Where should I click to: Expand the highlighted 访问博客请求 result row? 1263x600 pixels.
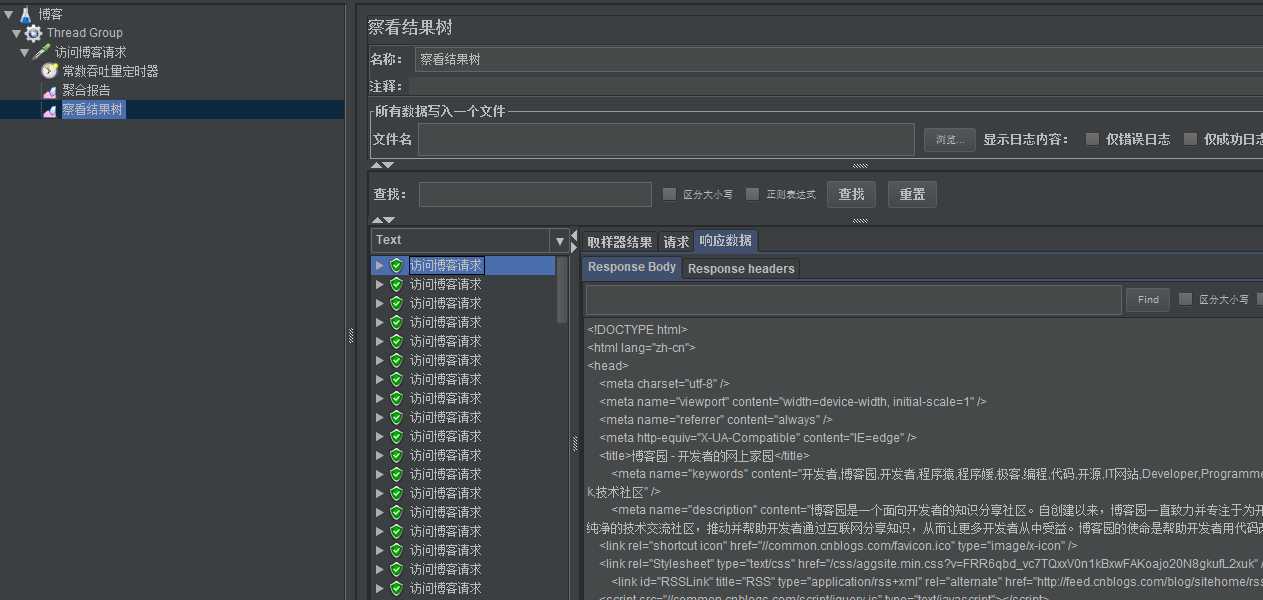[x=379, y=266]
